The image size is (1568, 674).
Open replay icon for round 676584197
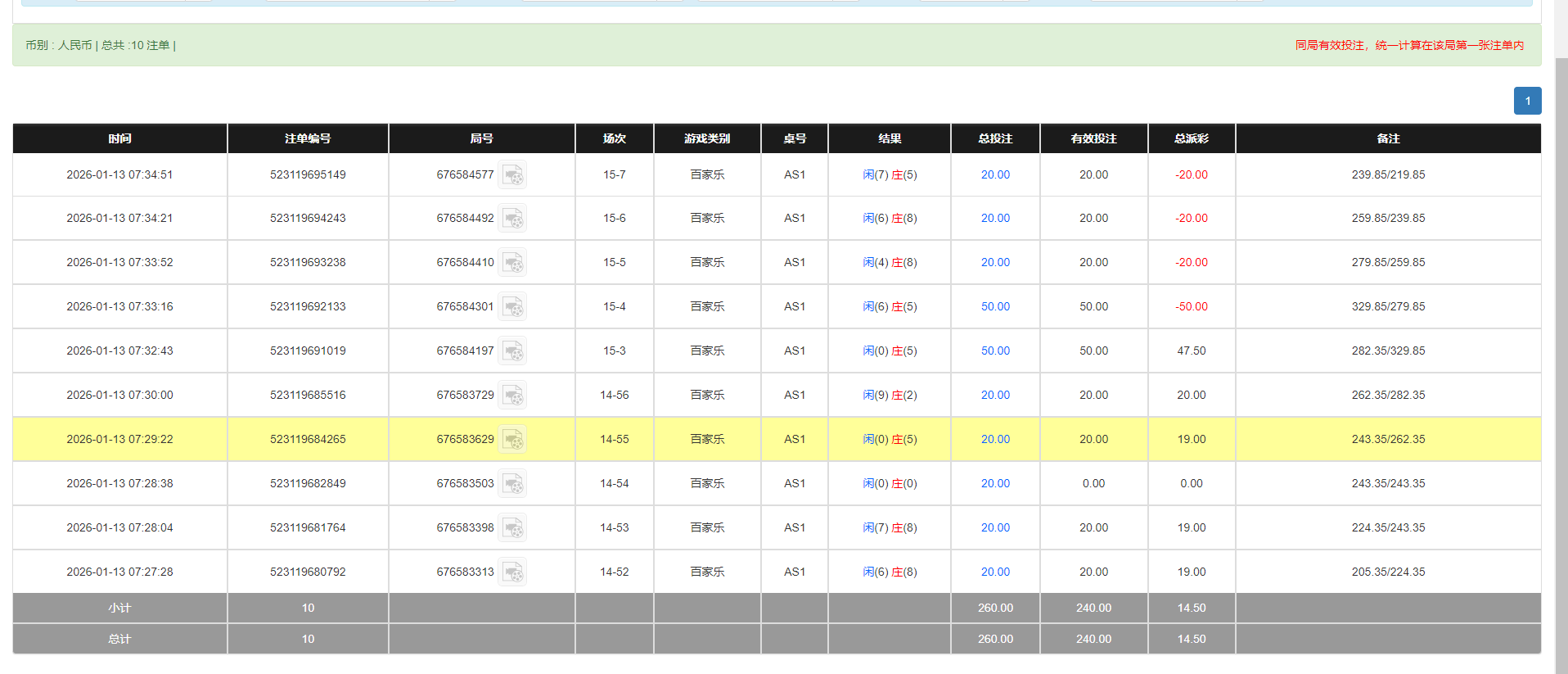point(513,351)
